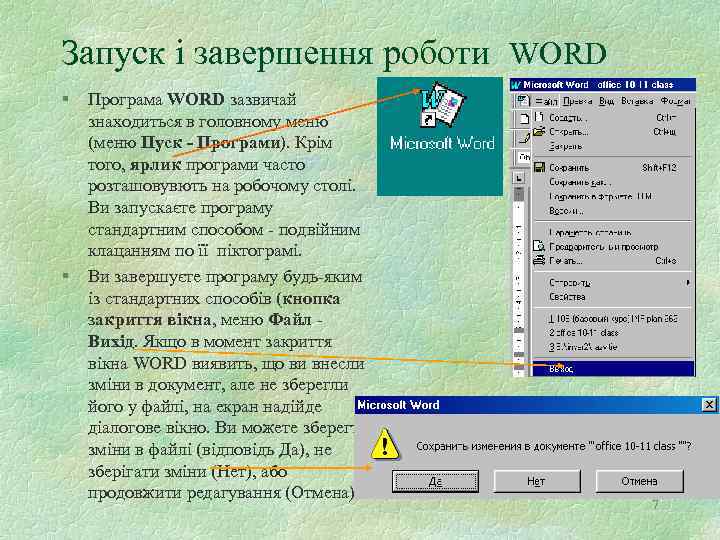Click the slide title "Запуск і завершення роботи WORD"
This screenshot has height=540, width=720.
pos(334,54)
